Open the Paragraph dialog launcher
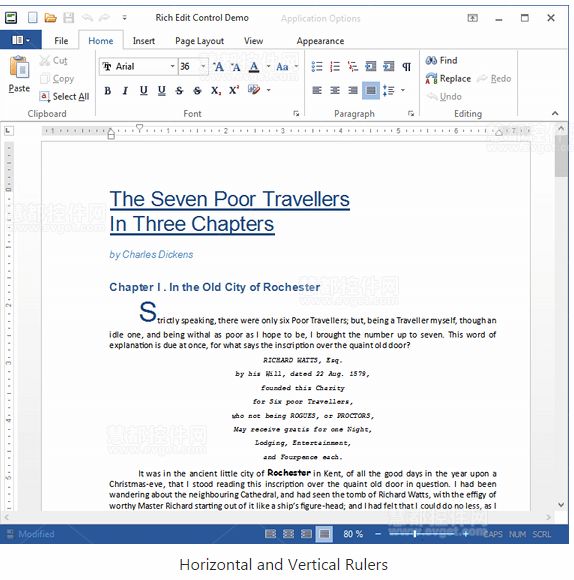The image size is (574, 580). click(x=411, y=114)
